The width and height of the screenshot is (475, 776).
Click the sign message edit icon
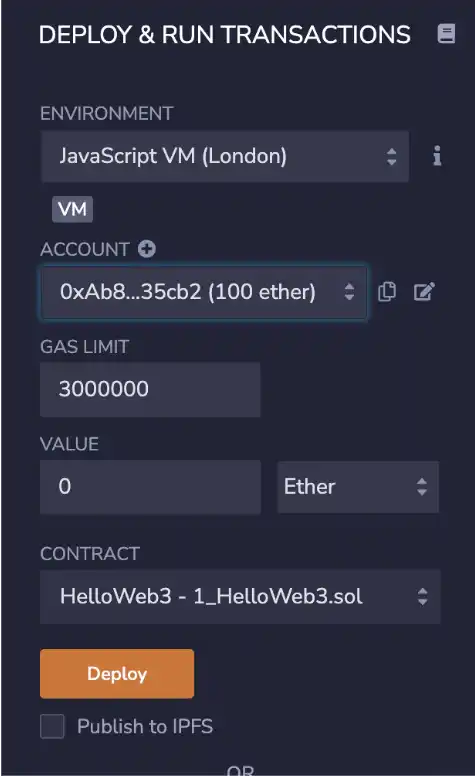point(424,291)
